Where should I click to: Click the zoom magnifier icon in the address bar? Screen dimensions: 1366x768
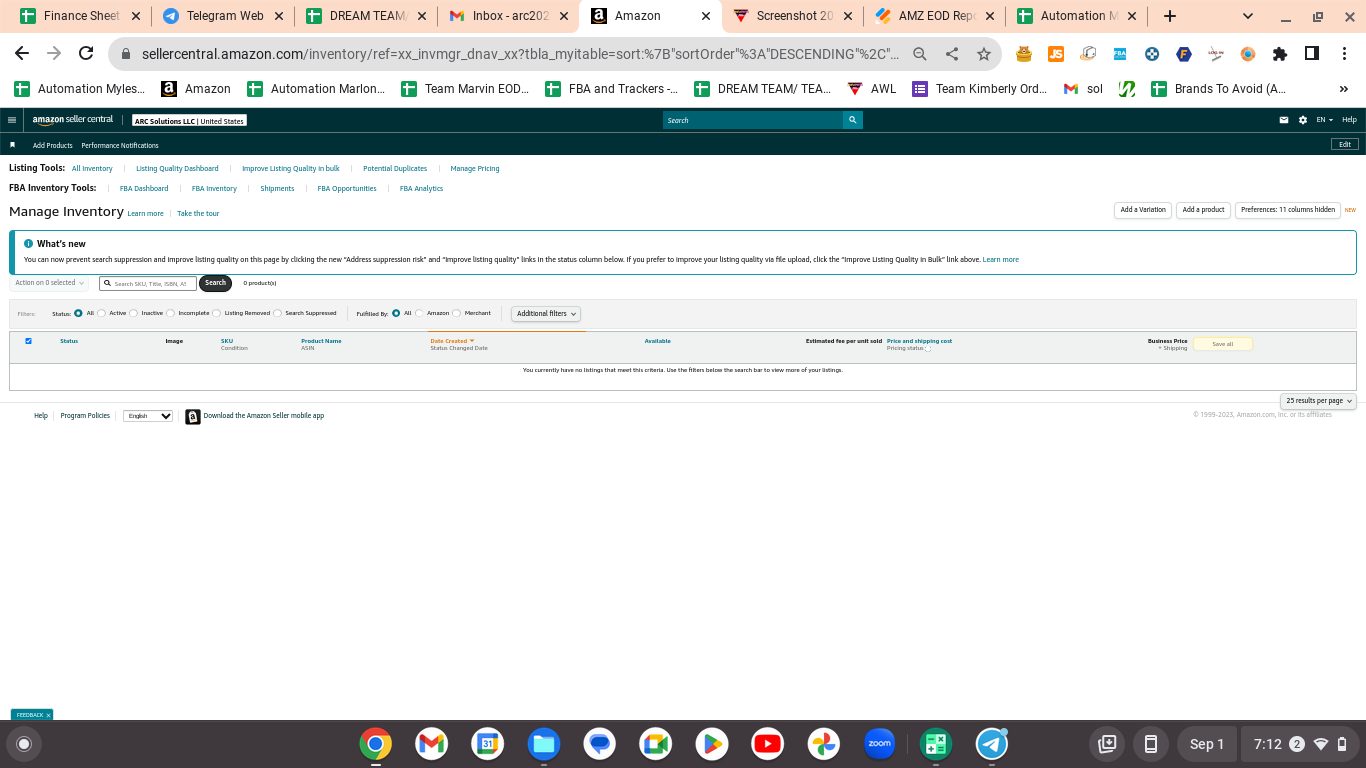point(920,54)
